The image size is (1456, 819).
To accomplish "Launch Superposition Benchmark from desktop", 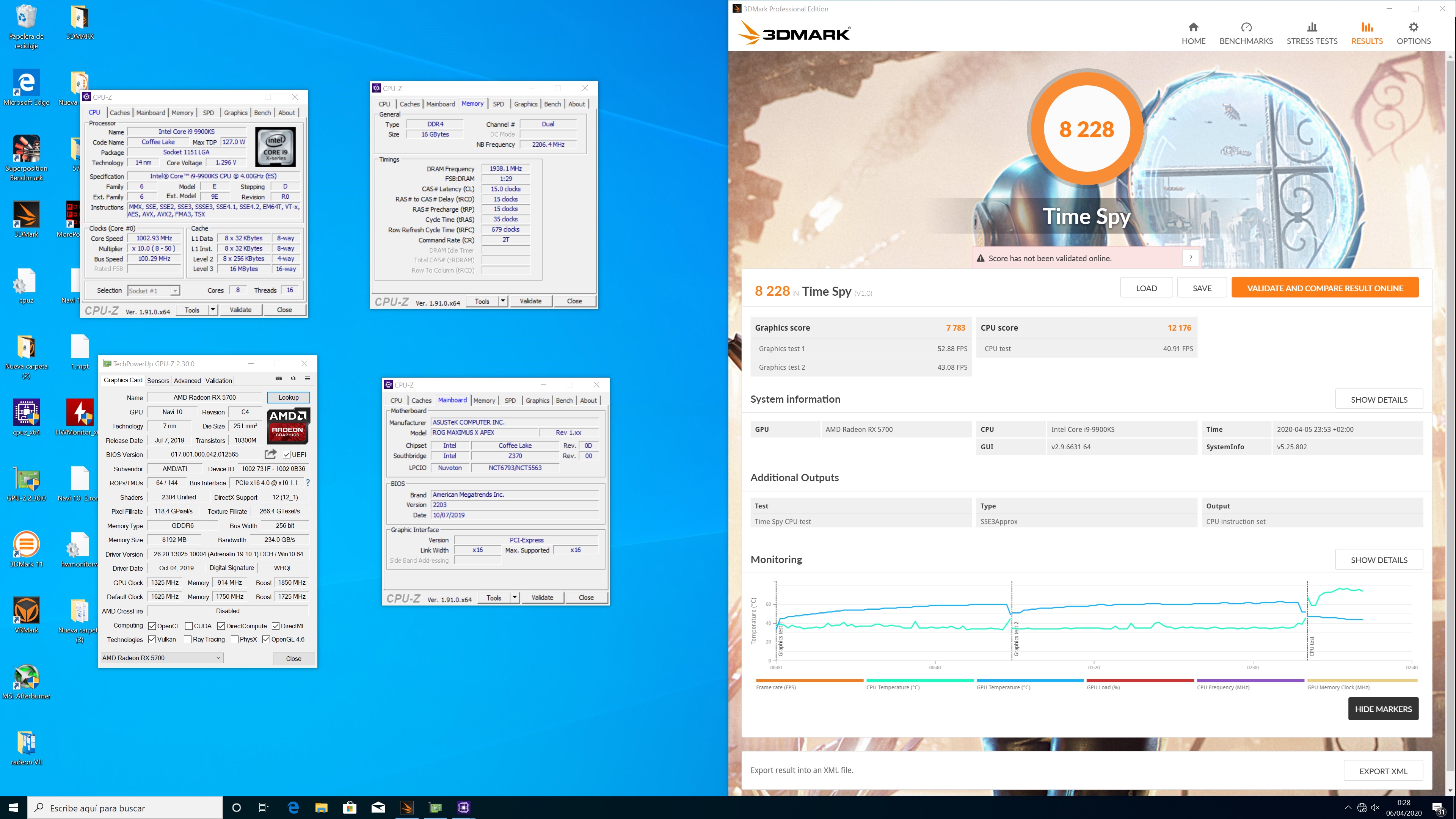I will click(x=26, y=158).
